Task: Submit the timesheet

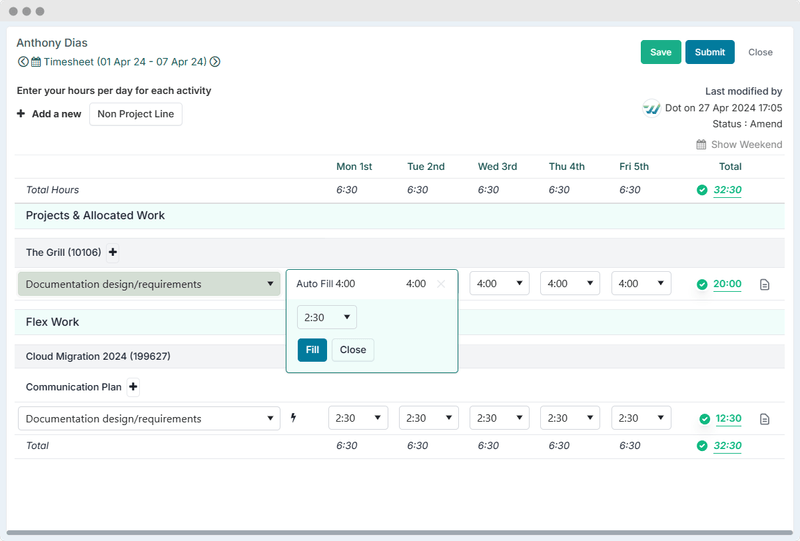Action: pyautogui.click(x=710, y=52)
